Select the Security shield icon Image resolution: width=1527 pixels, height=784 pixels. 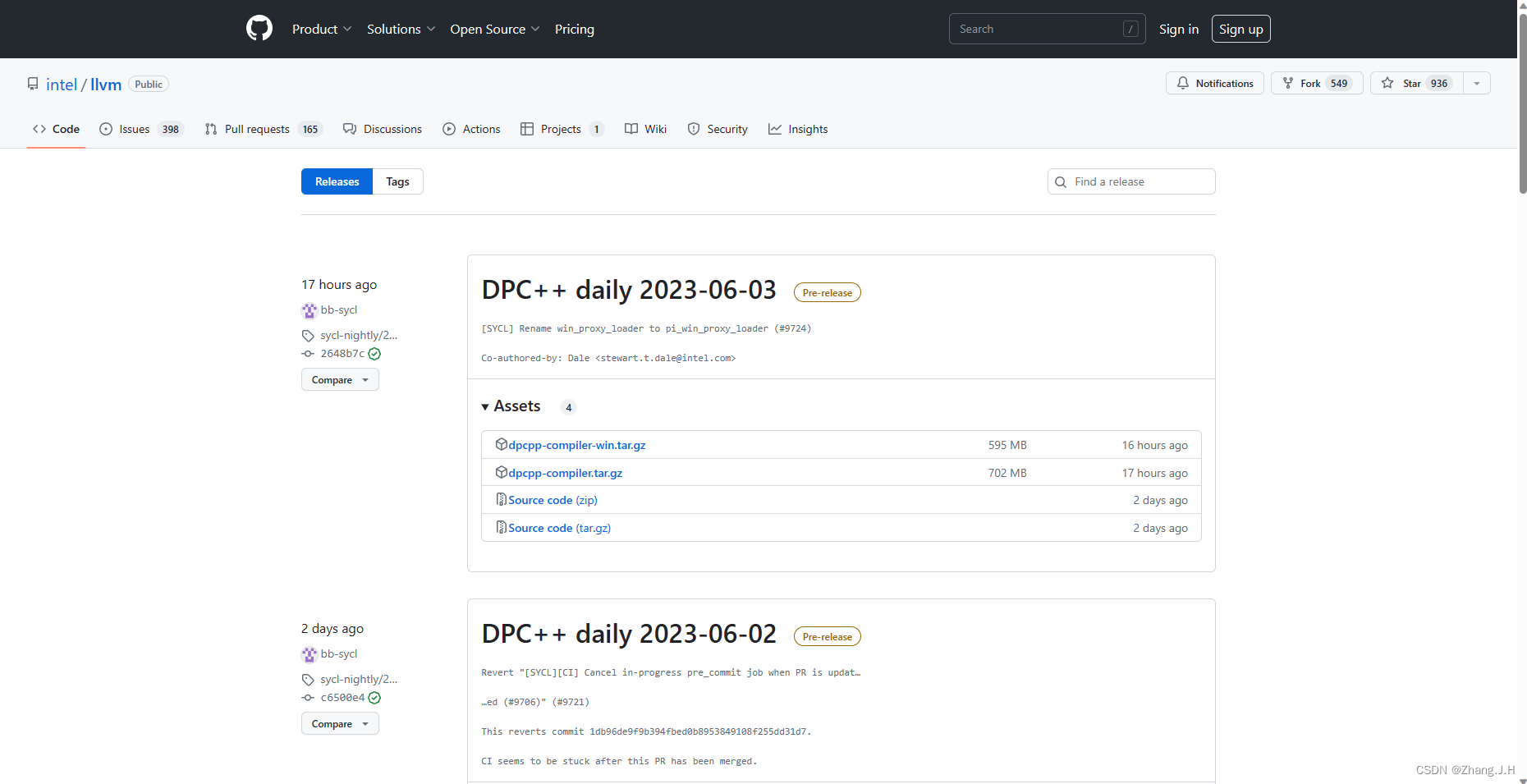click(692, 129)
